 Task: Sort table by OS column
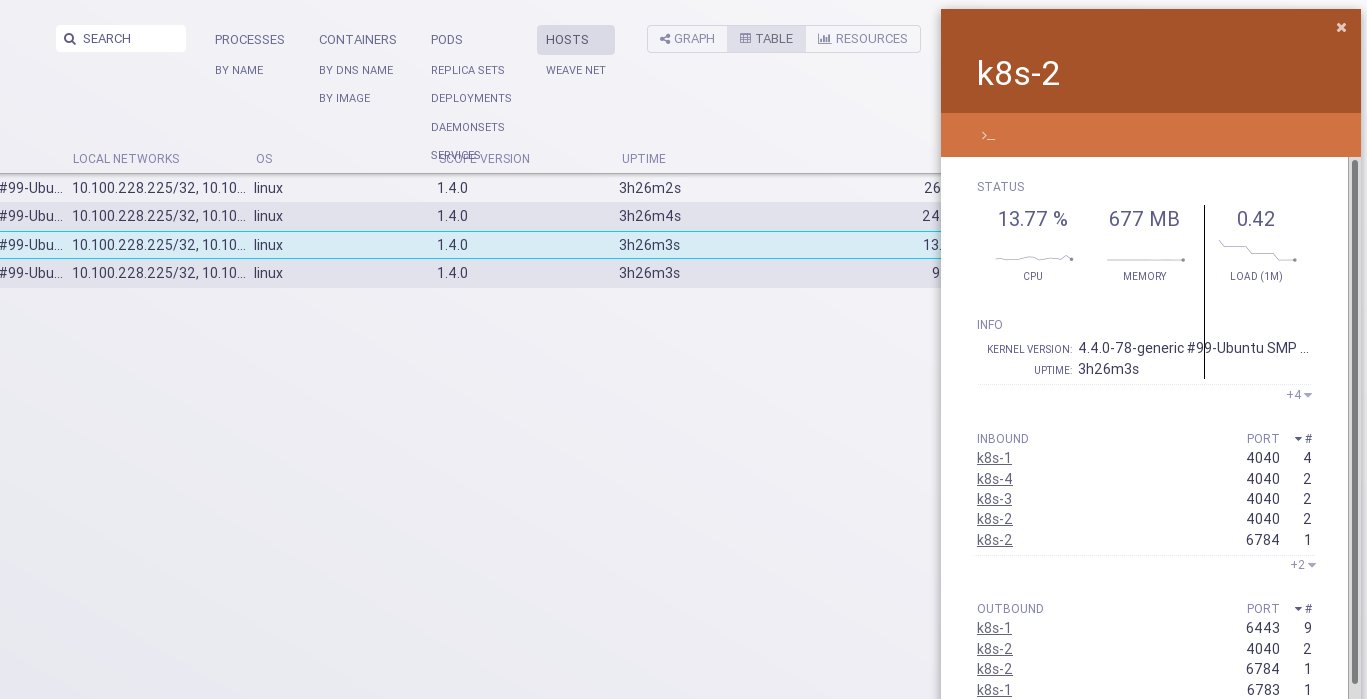tap(264, 159)
